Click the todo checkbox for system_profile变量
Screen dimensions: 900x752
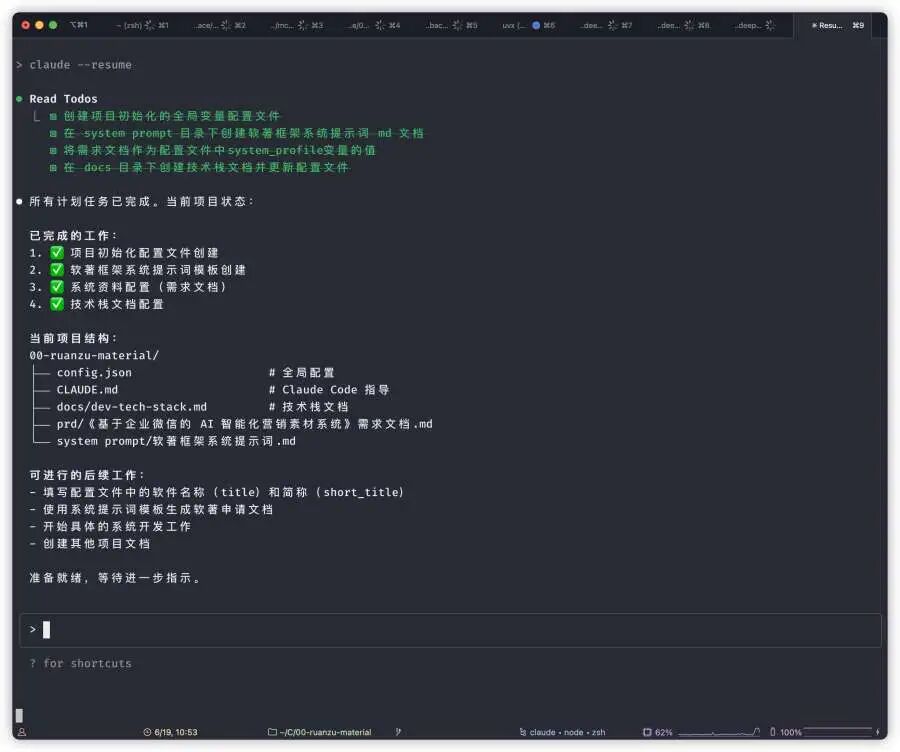pos(53,150)
